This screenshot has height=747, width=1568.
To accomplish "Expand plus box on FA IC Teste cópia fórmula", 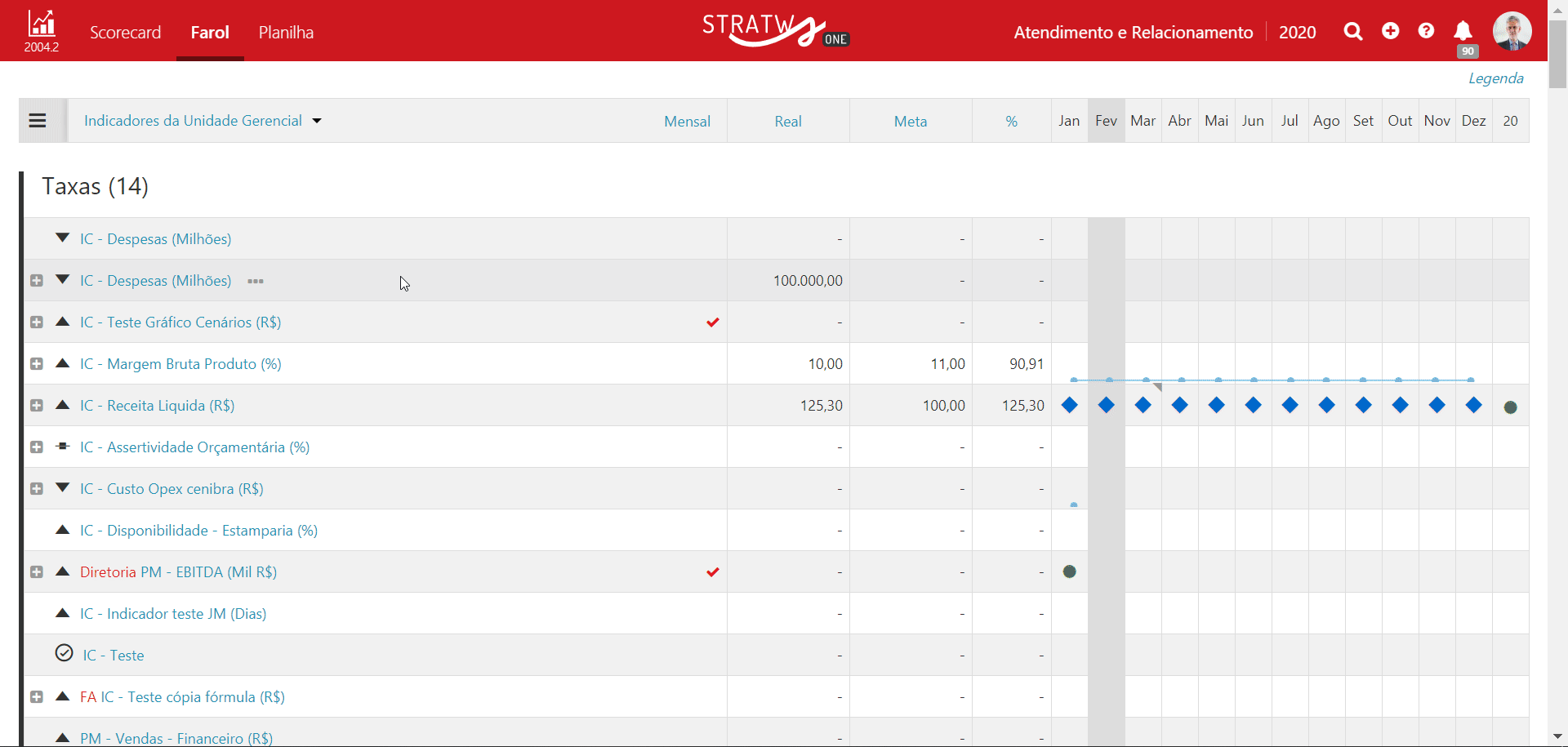I will coord(37,697).
